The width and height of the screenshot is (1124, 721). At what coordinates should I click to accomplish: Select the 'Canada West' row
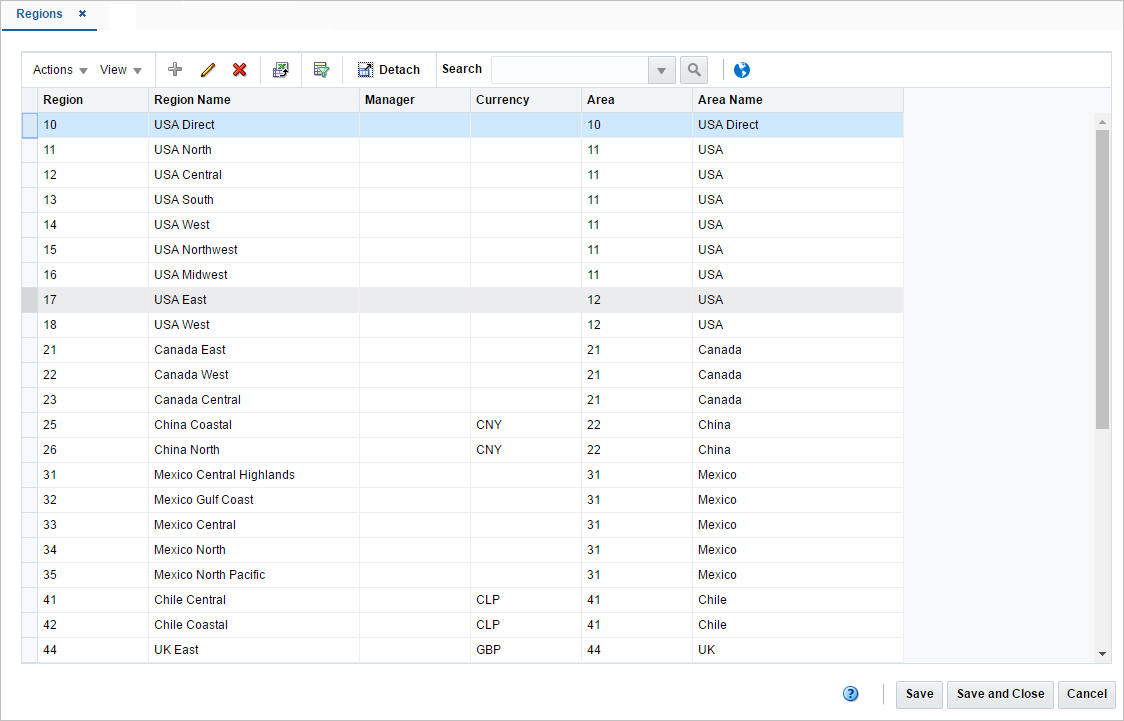pos(462,375)
